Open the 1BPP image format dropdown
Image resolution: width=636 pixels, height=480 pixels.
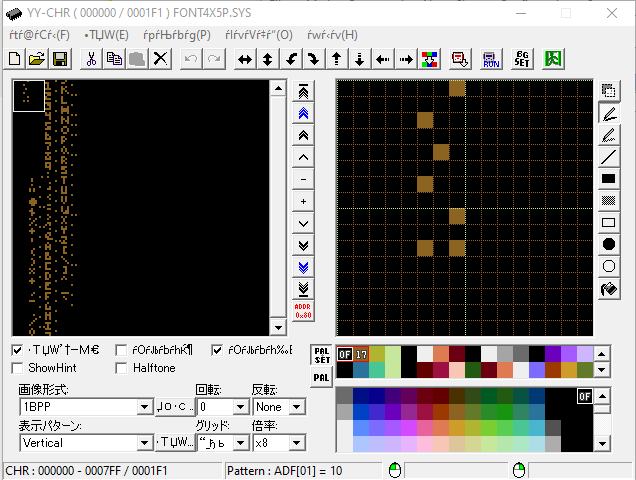click(x=145, y=407)
